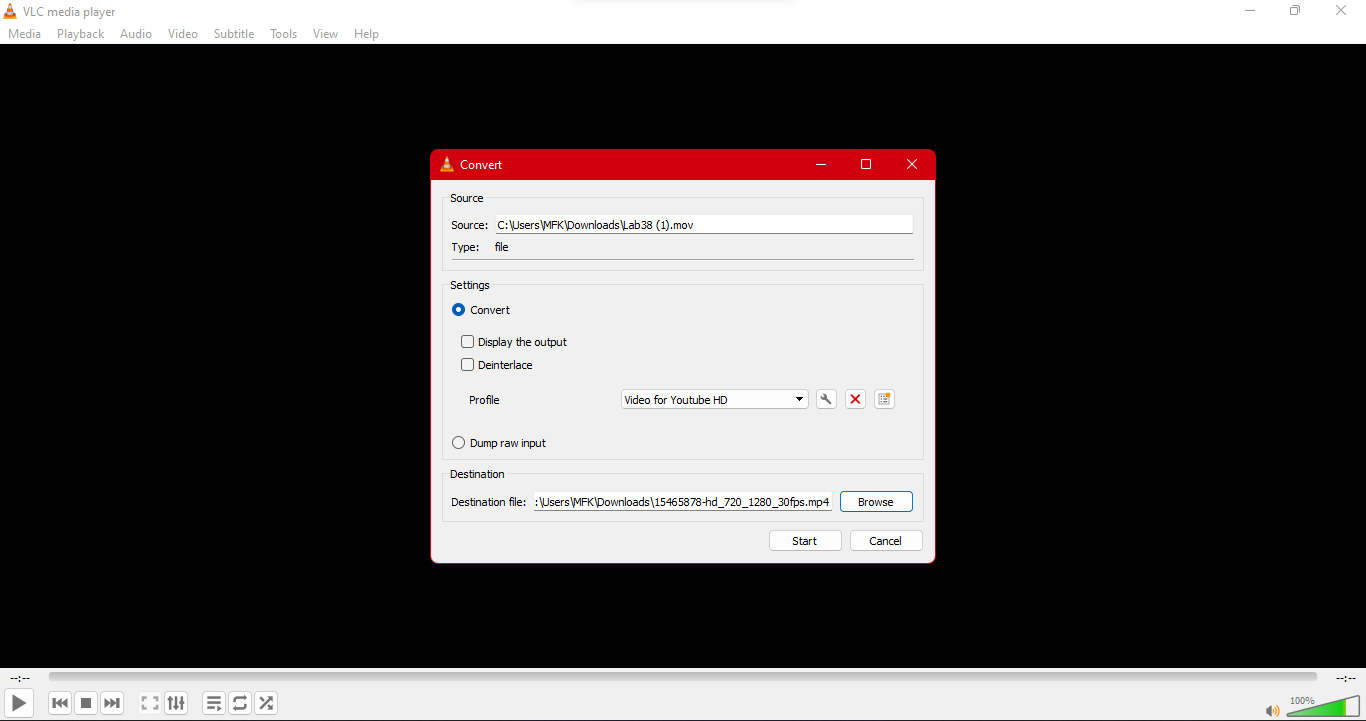Restore down the VLC main window
Image resolution: width=1366 pixels, height=721 pixels.
1295,11
